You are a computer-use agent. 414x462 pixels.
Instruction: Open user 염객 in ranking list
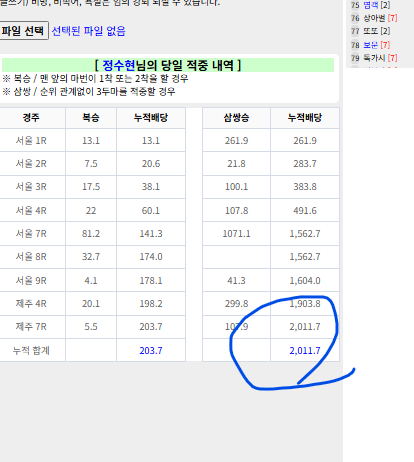[371, 5]
